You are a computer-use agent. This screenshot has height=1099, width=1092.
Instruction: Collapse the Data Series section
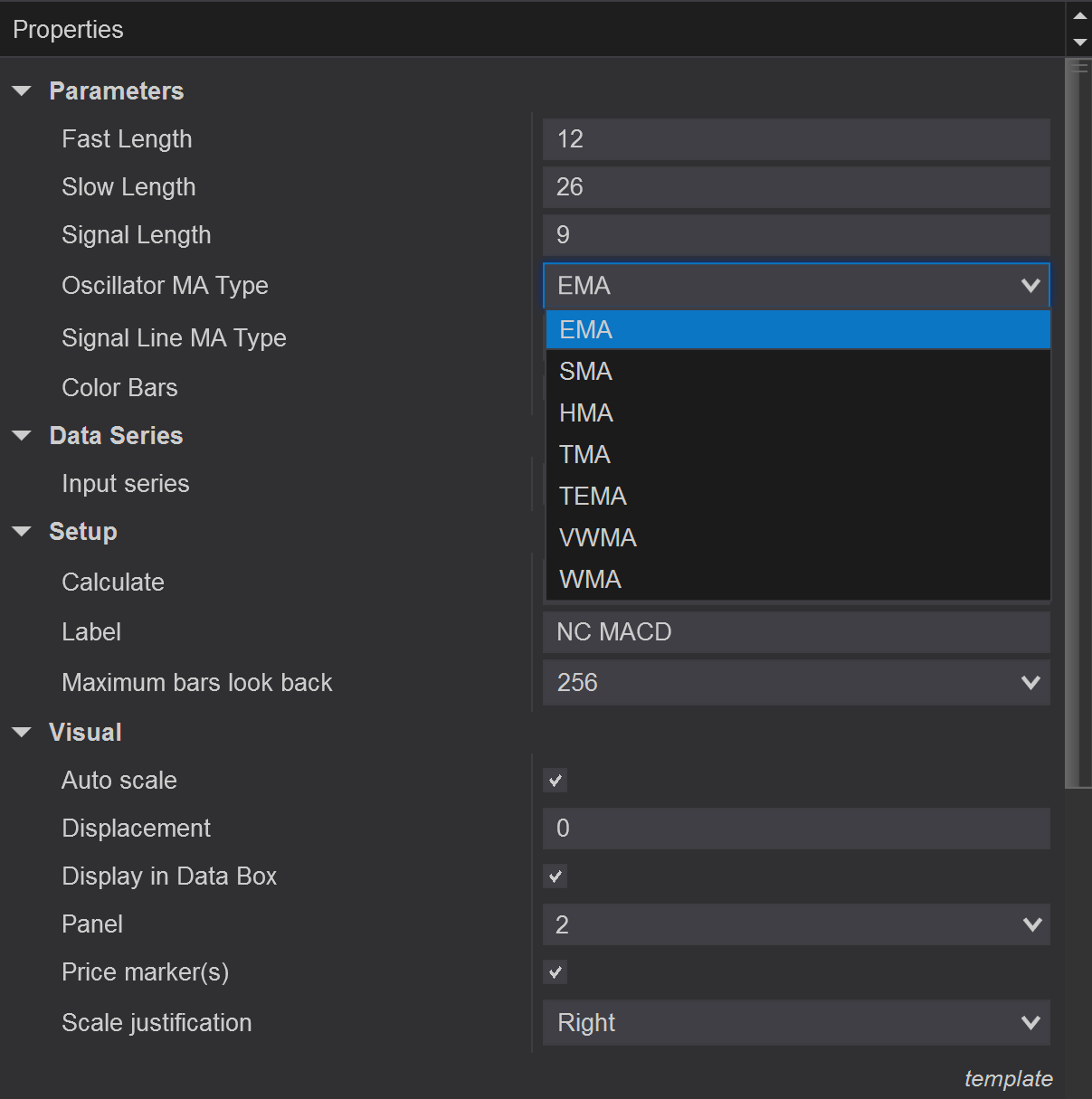[x=22, y=435]
